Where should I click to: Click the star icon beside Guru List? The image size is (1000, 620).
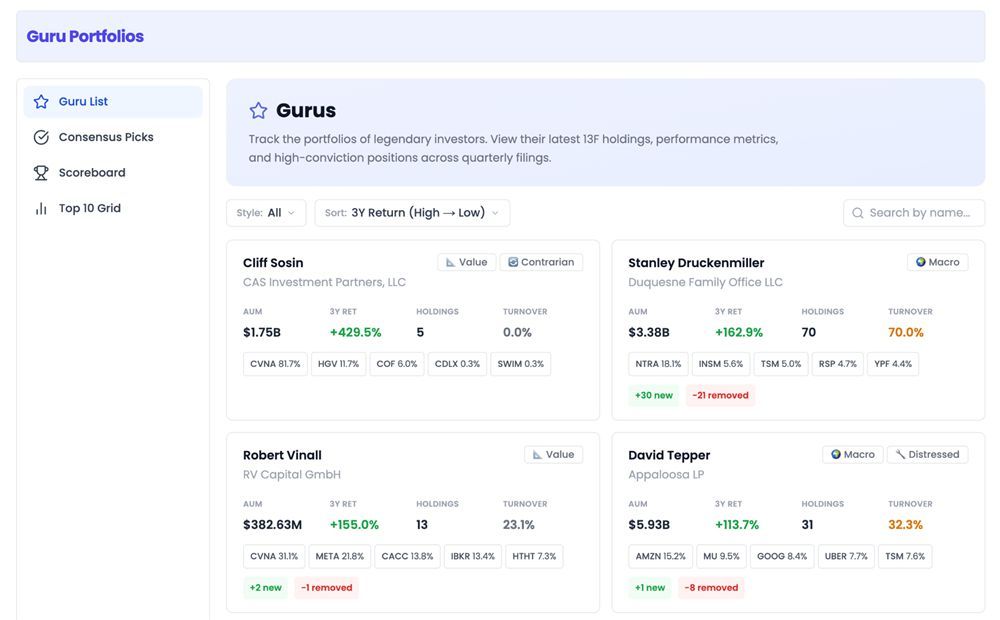click(x=41, y=101)
